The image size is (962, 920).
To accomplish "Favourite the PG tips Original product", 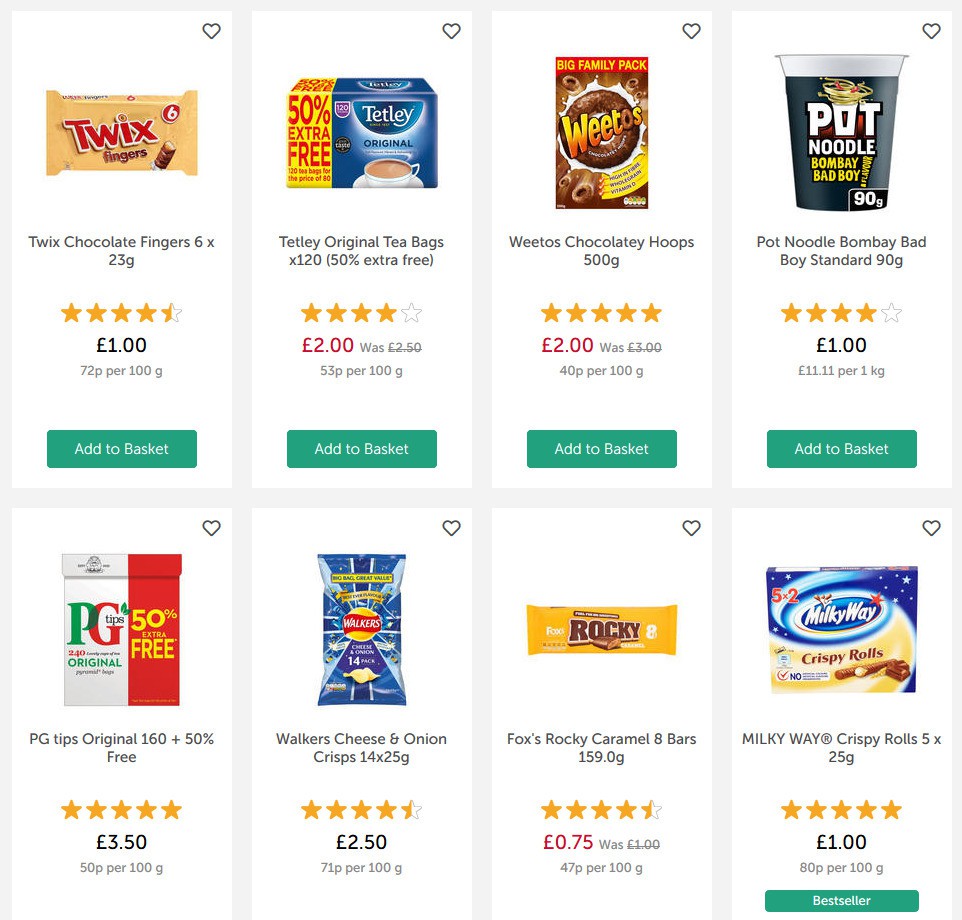I will coord(211,527).
